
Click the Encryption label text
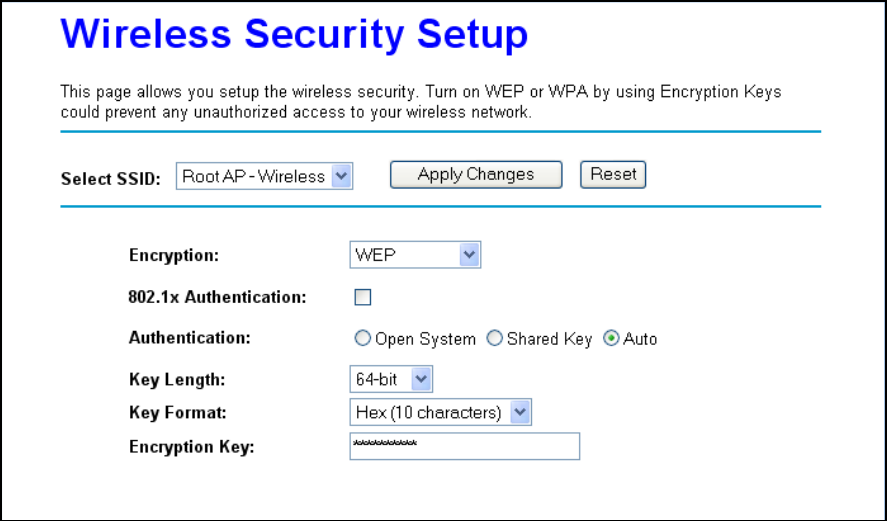pyautogui.click(x=174, y=255)
